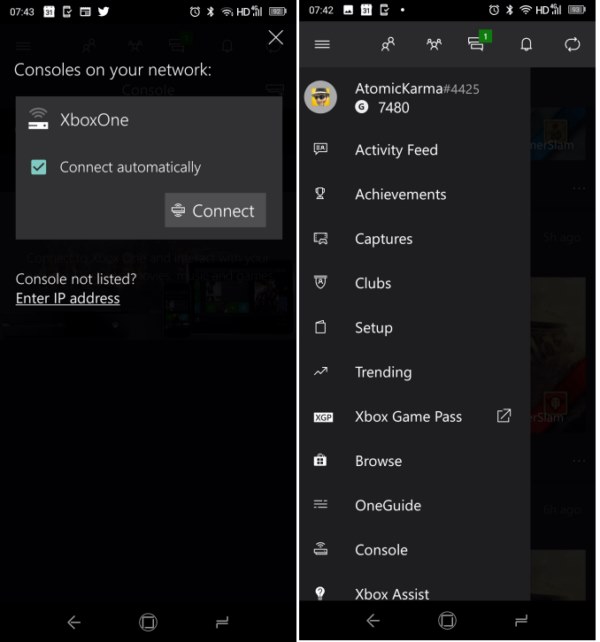Tap the XGP Game Pass icon

(323, 417)
